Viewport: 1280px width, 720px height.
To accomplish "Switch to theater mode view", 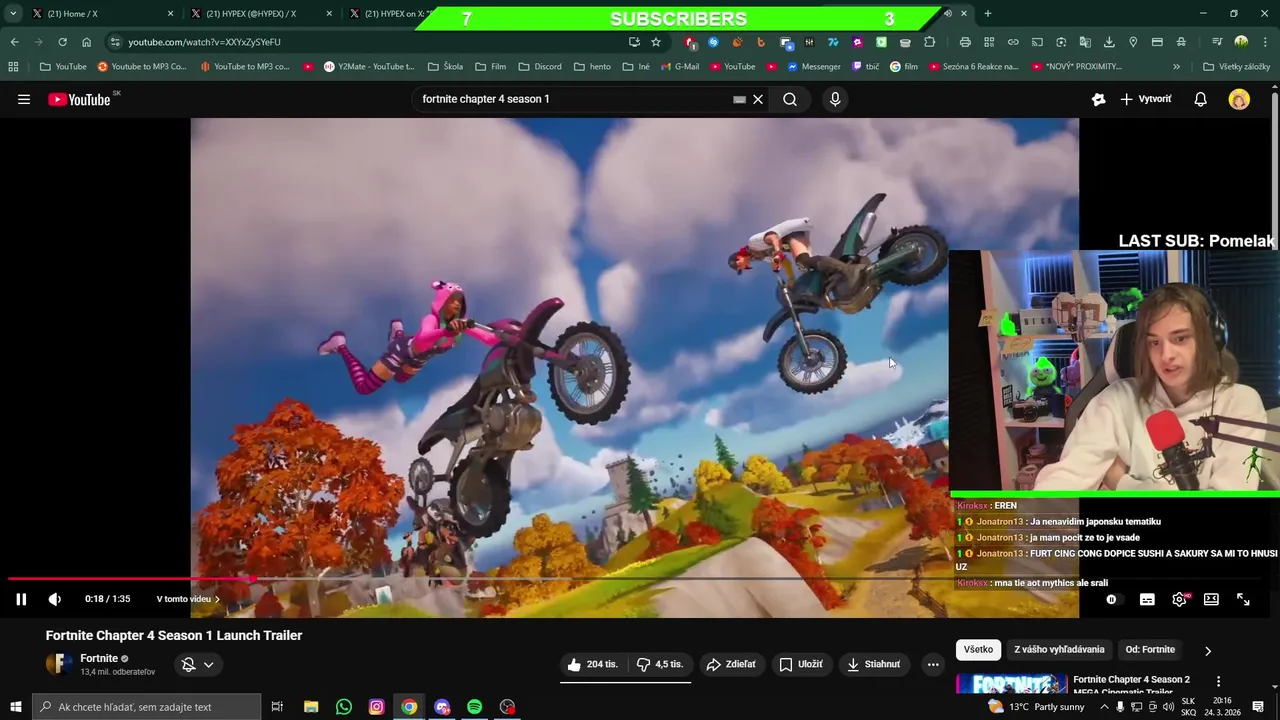I will pos(1211,599).
